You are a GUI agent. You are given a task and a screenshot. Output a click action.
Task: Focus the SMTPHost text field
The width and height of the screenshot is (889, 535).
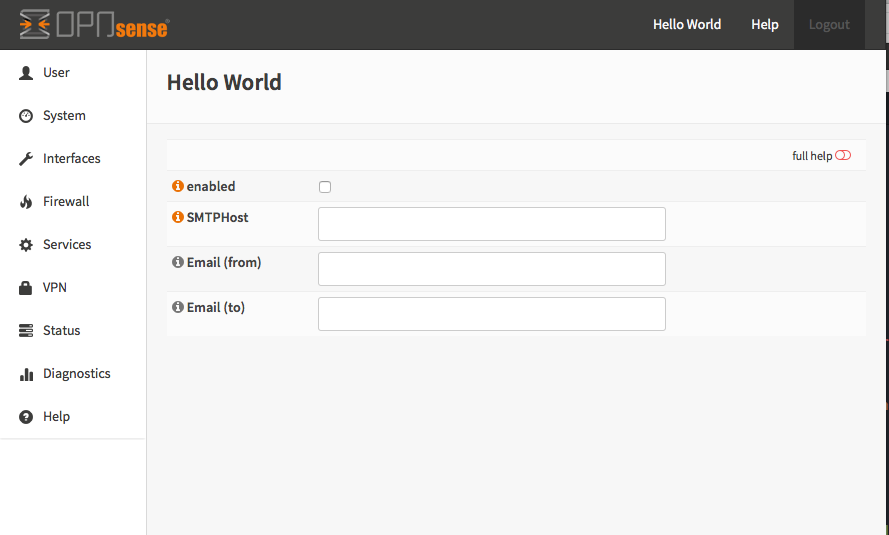point(492,224)
